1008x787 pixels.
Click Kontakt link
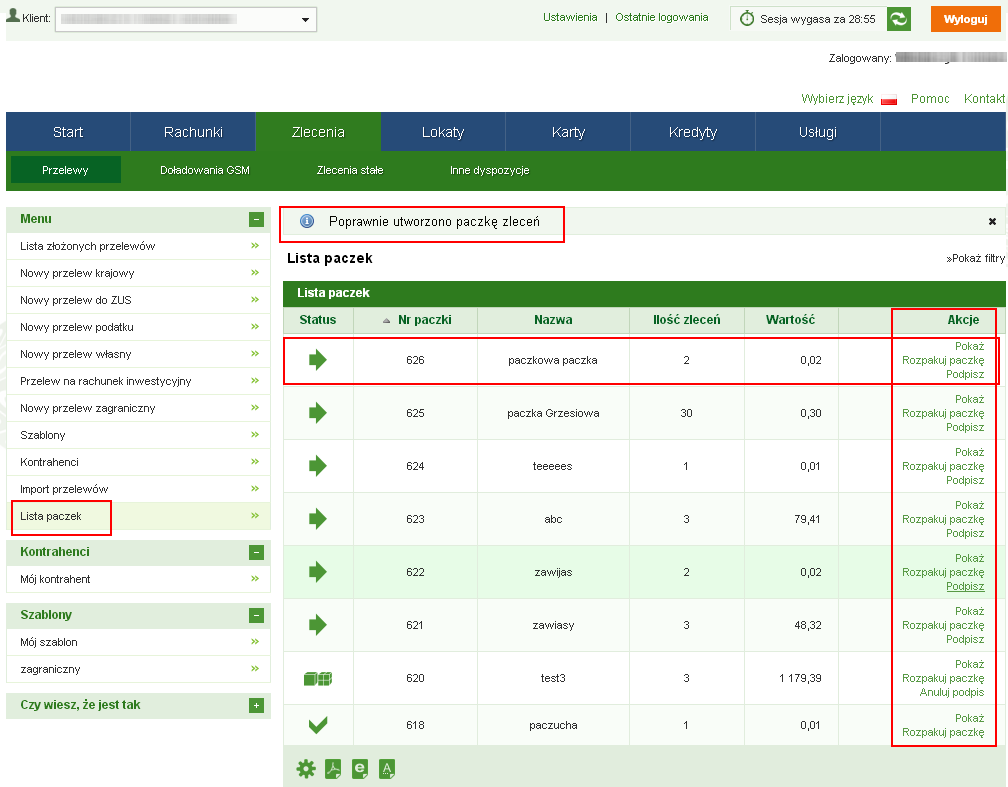click(984, 99)
